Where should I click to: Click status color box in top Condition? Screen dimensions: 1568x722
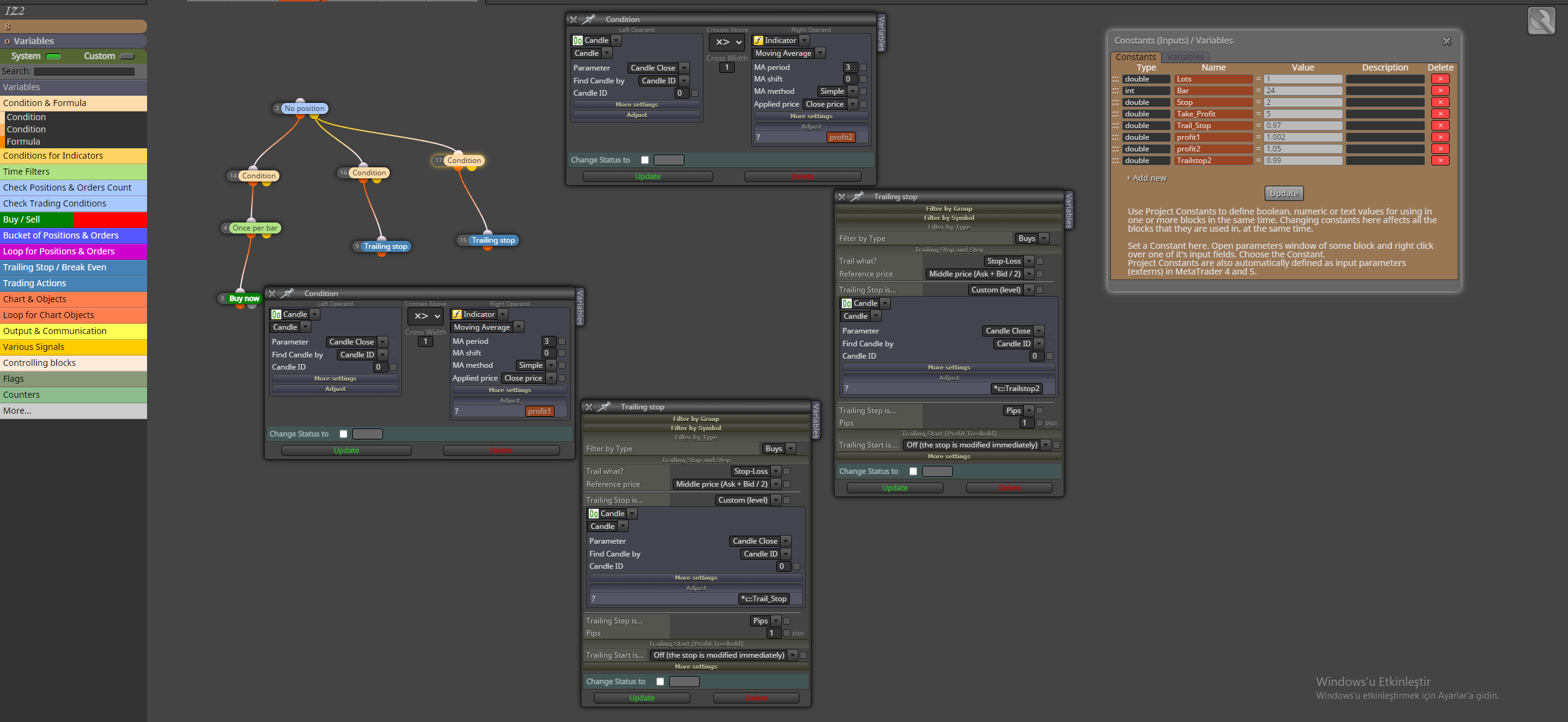[x=668, y=160]
